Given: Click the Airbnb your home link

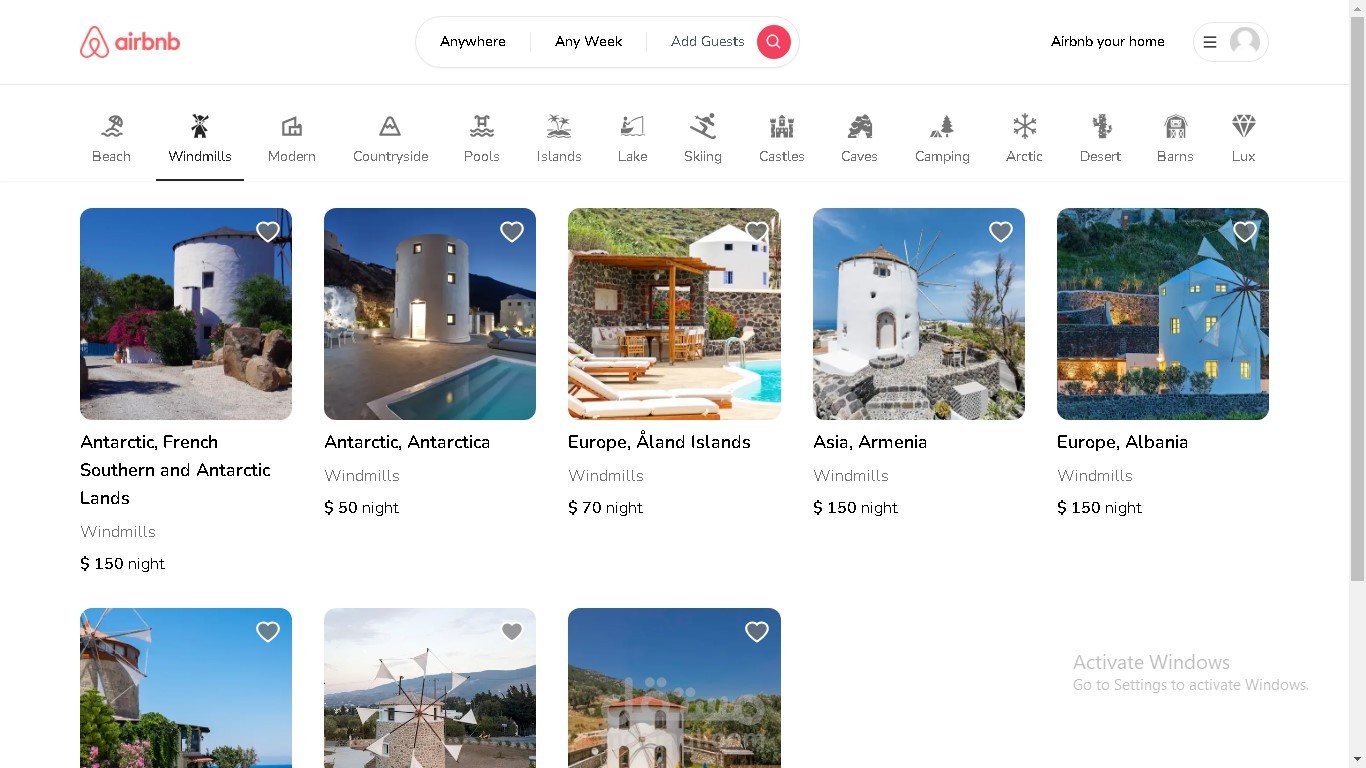Looking at the screenshot, I should click(1108, 42).
